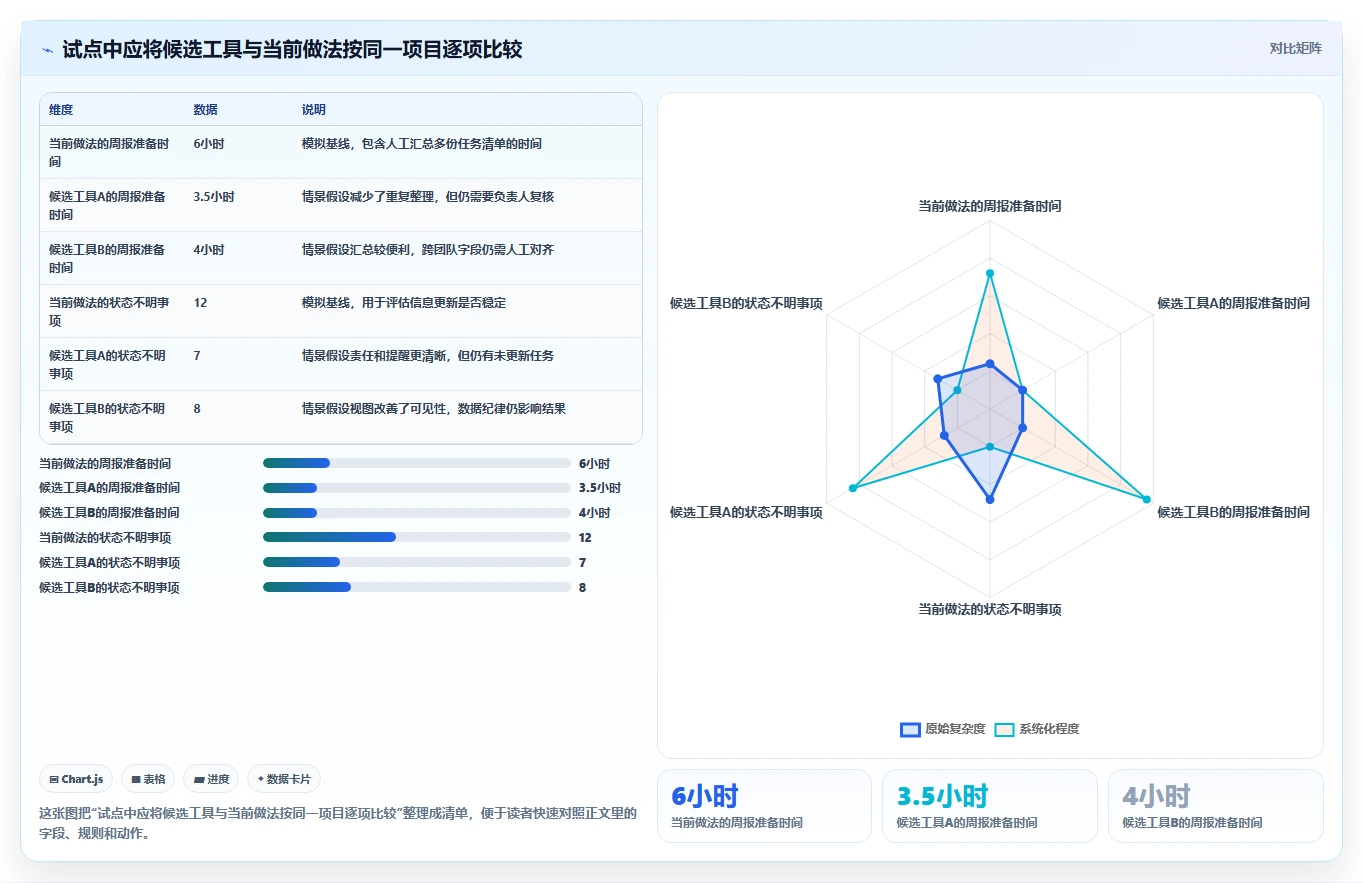This screenshot has height=883, width=1363.
Task: Click the description 模拟基线，包含人工汇总多份任务清单的时间
Action: coord(422,144)
